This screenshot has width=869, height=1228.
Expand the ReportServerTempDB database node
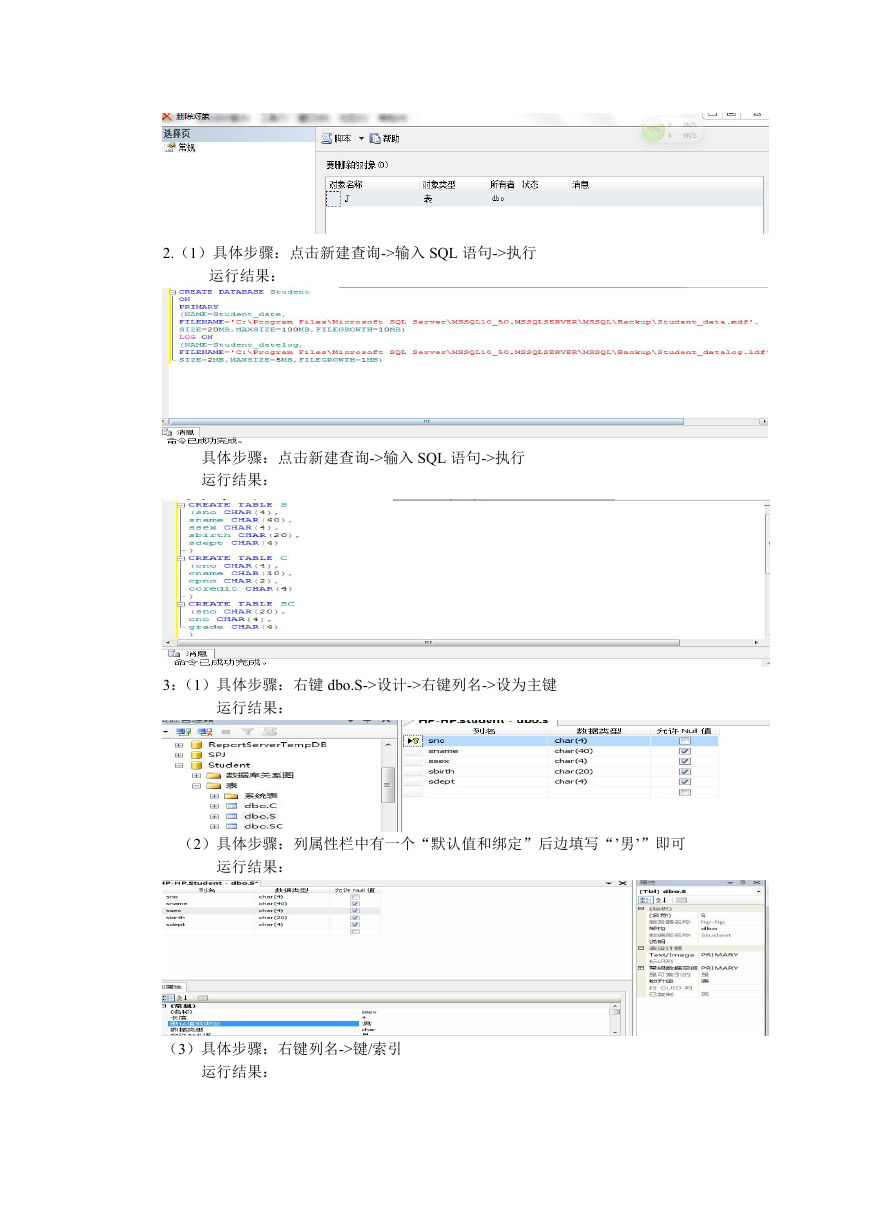[179, 745]
